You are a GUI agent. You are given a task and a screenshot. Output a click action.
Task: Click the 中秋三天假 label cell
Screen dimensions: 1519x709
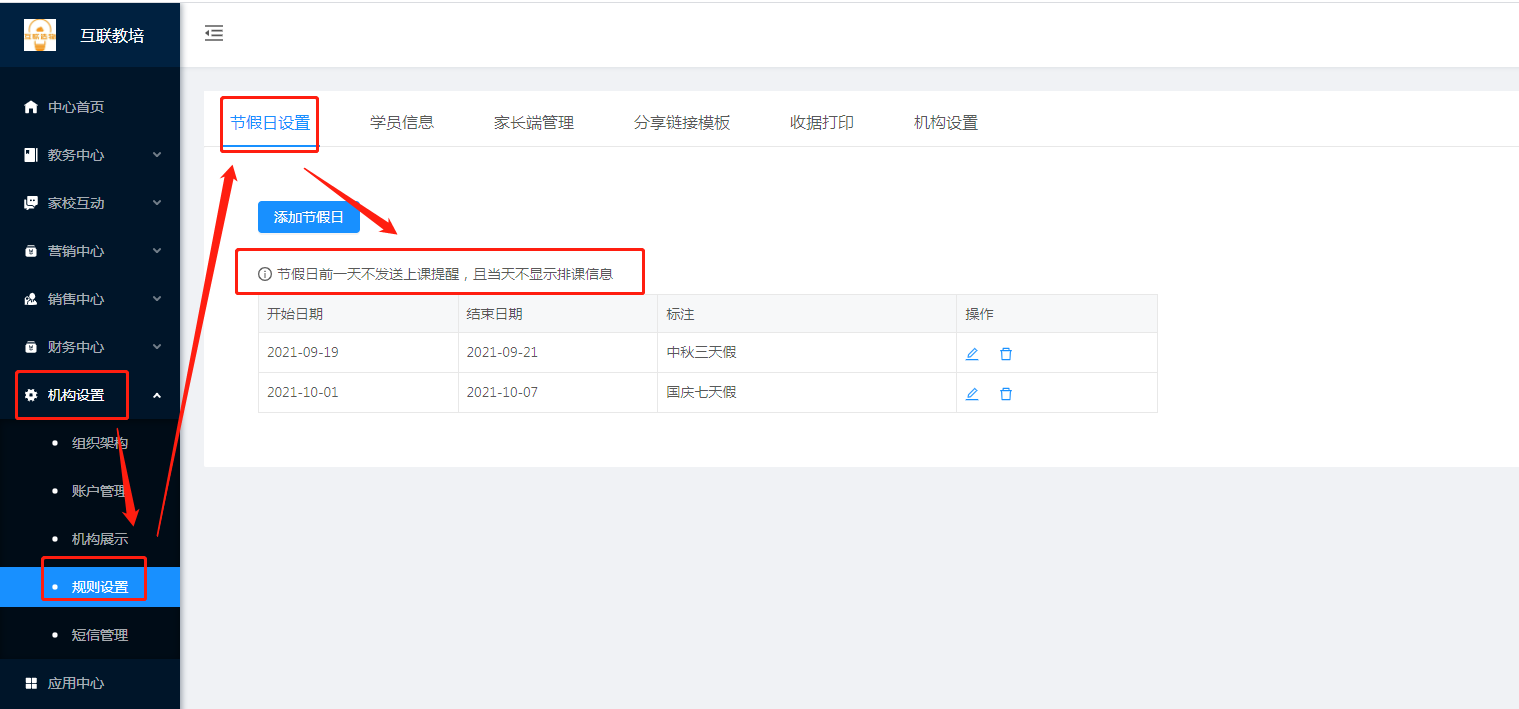coord(807,353)
